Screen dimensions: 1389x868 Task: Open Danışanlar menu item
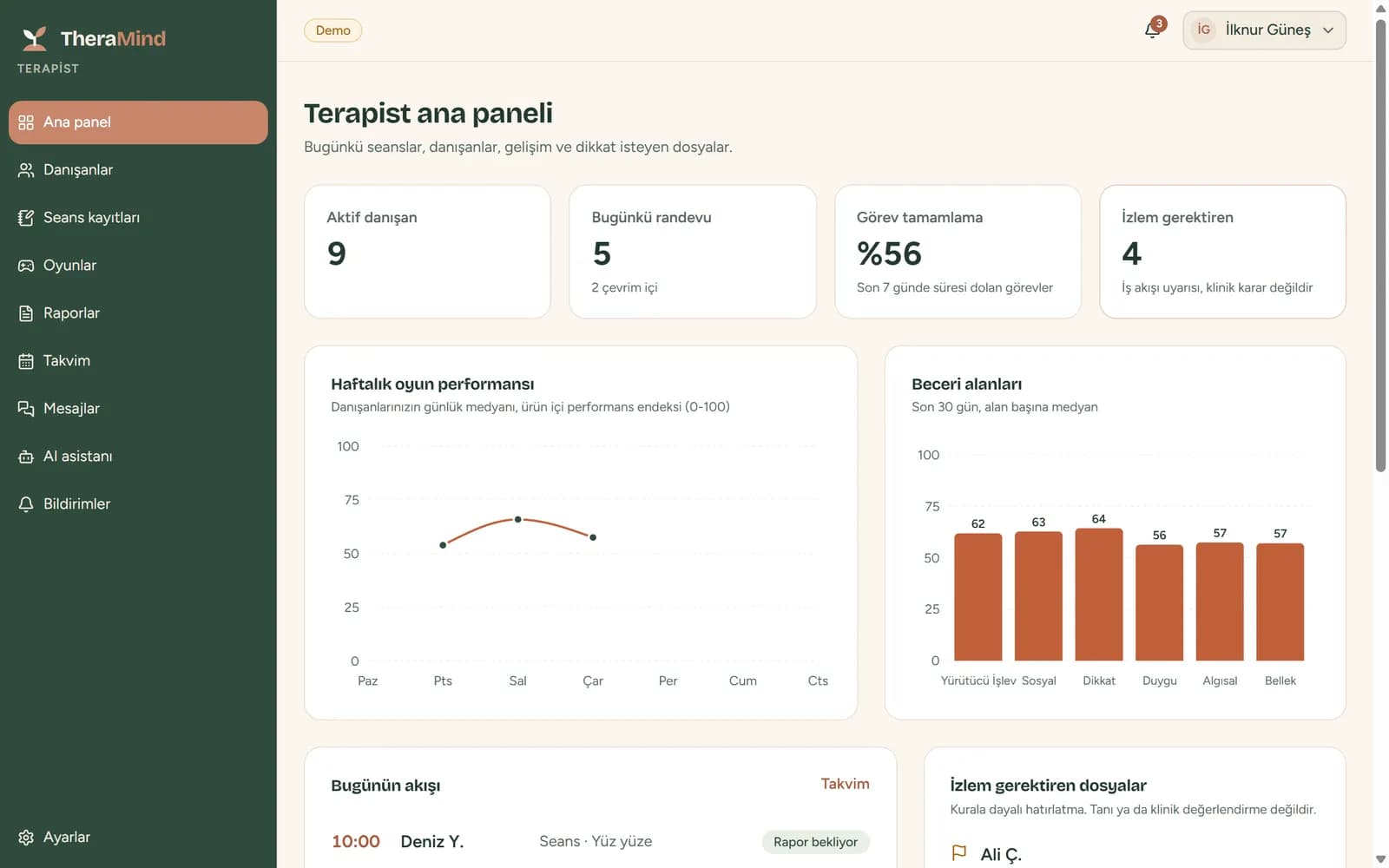[138, 170]
